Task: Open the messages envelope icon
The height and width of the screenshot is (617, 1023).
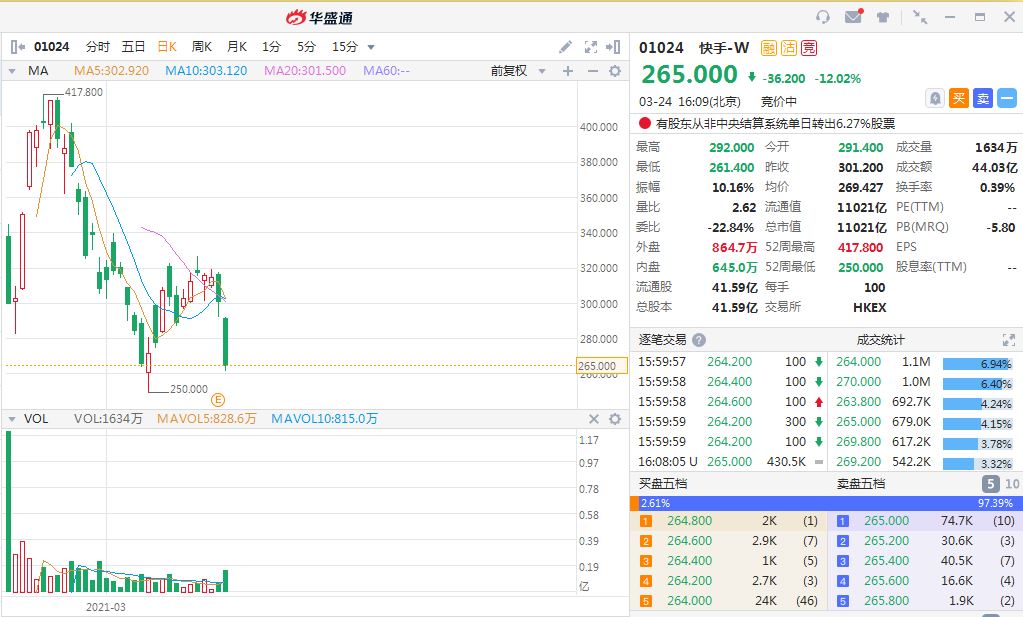Action: point(853,17)
